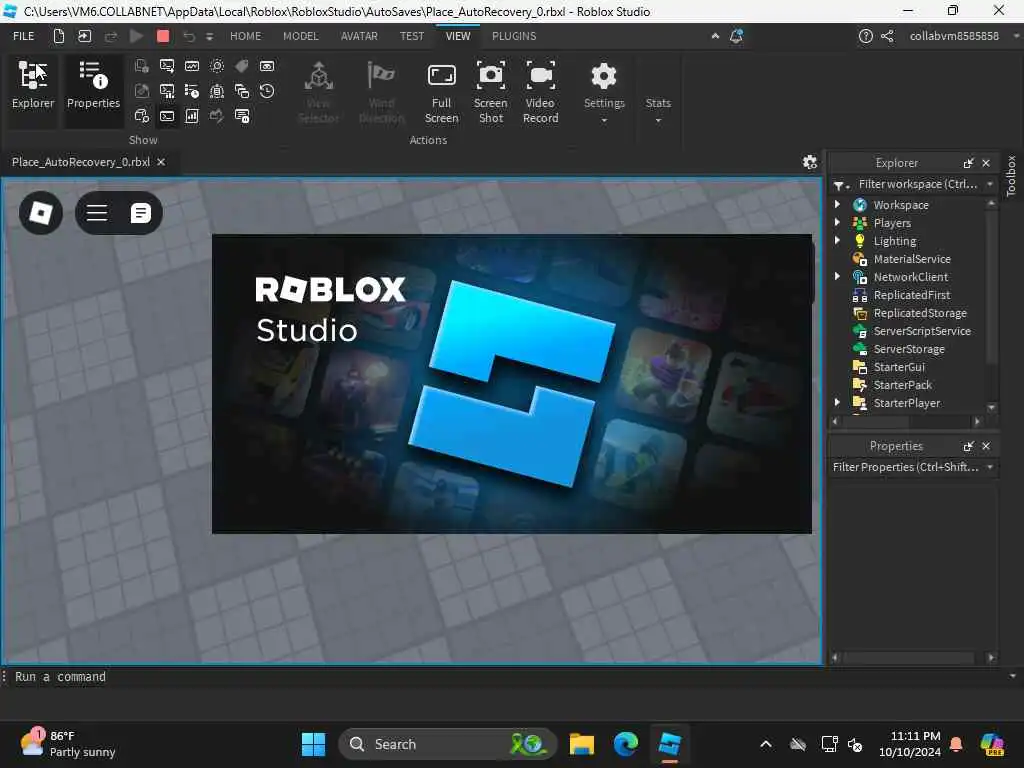Open the hamburger menu in viewport
Screen dimensions: 1024x768
pos(97,213)
